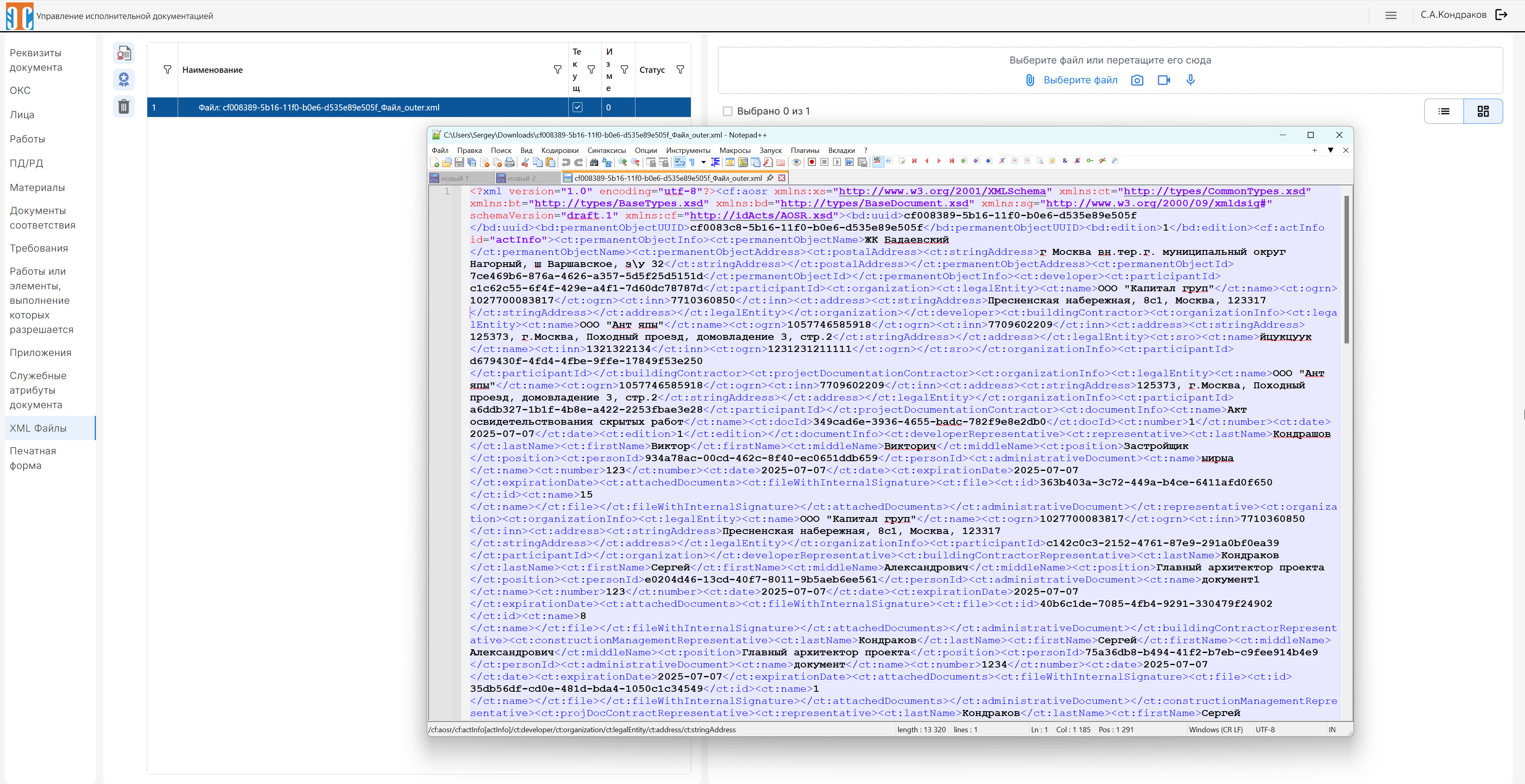
Task: Open Notepad++ tab list black triangle
Action: [x=1330, y=150]
